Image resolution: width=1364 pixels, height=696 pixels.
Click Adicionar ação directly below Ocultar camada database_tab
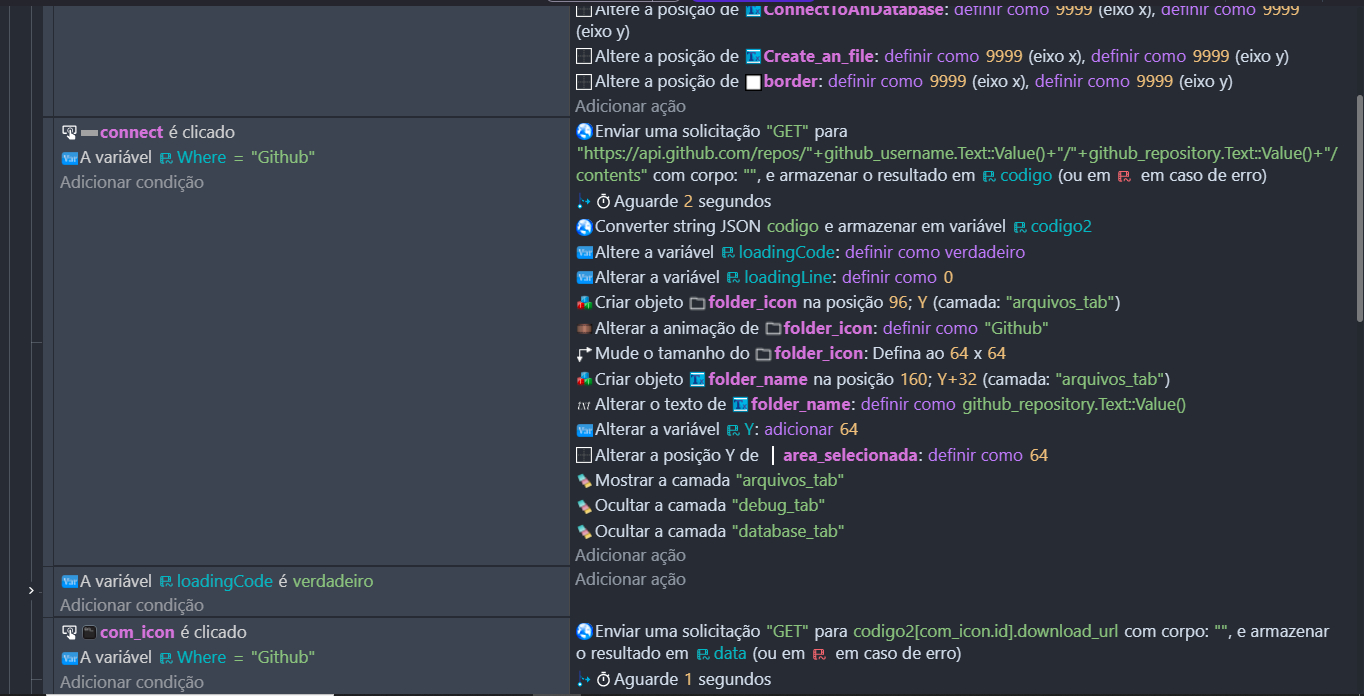coord(630,555)
